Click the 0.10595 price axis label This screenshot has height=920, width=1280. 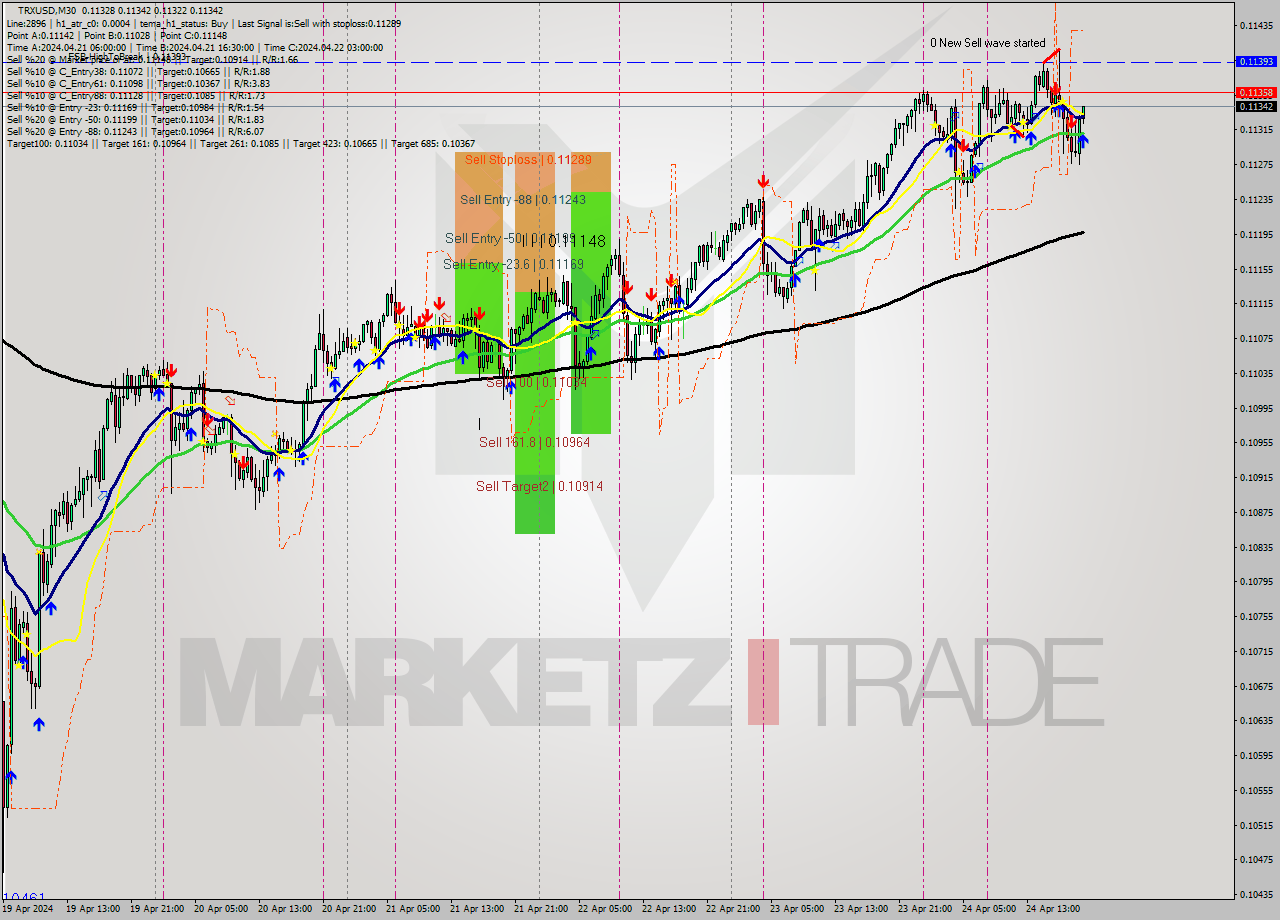pos(1256,755)
